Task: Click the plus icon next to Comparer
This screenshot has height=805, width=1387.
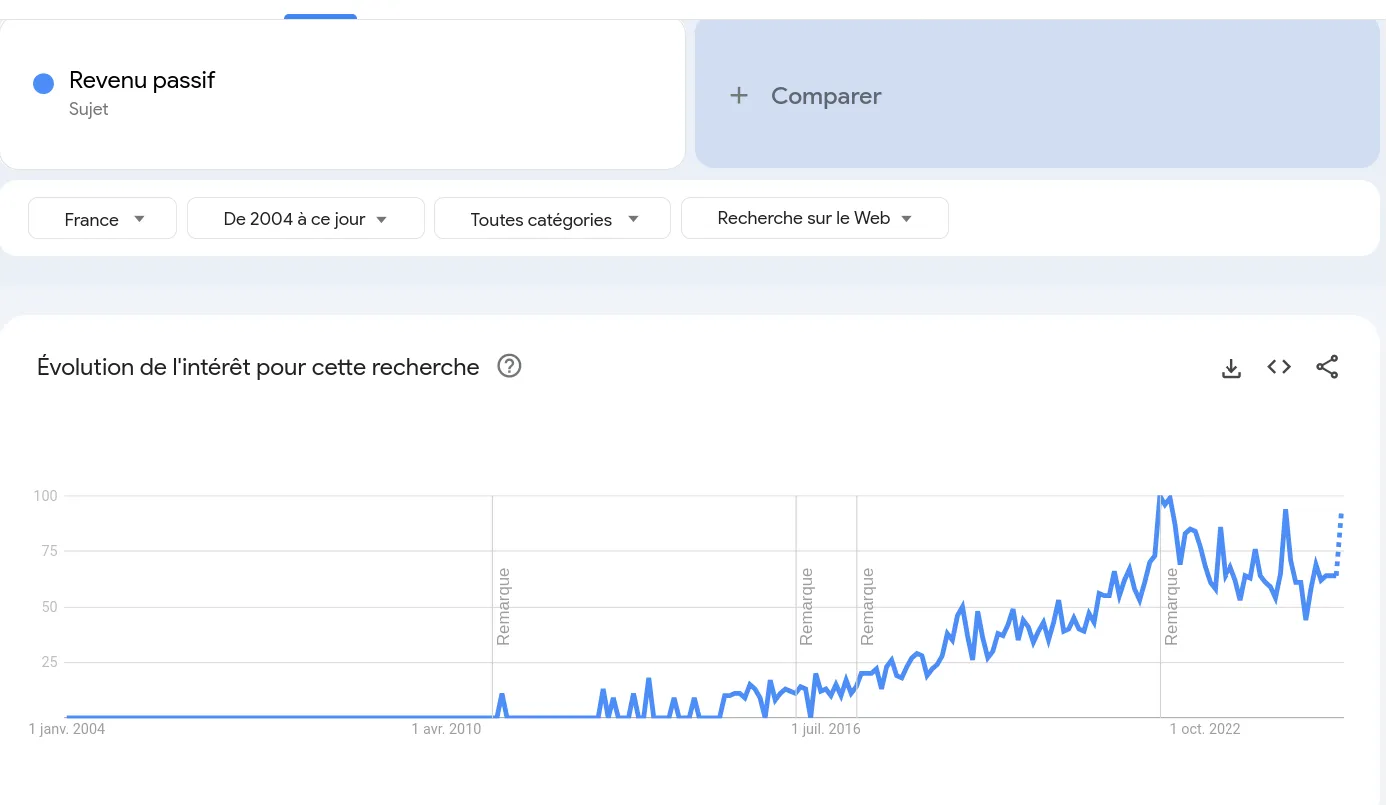Action: [739, 95]
